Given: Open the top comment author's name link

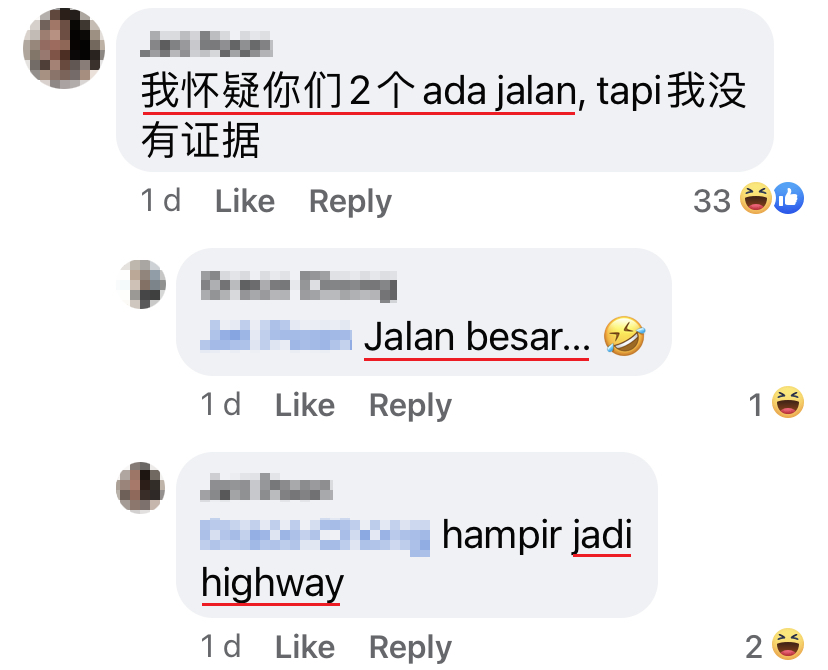Looking at the screenshot, I should click(x=206, y=44).
